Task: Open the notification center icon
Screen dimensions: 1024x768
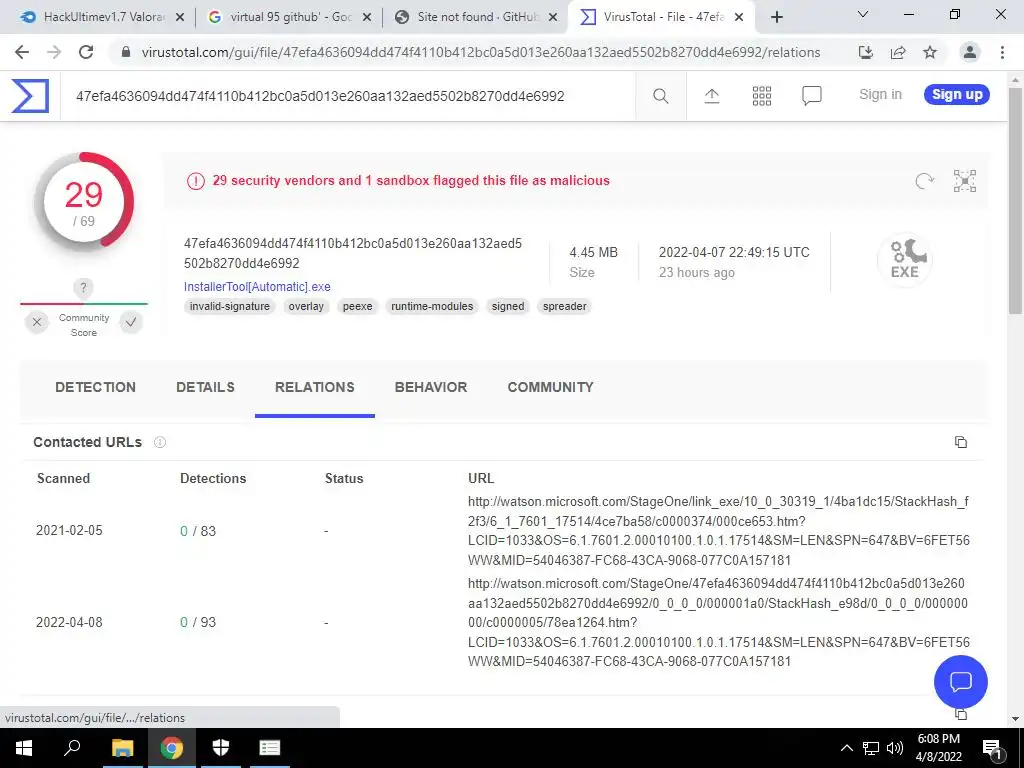Action: [x=992, y=748]
